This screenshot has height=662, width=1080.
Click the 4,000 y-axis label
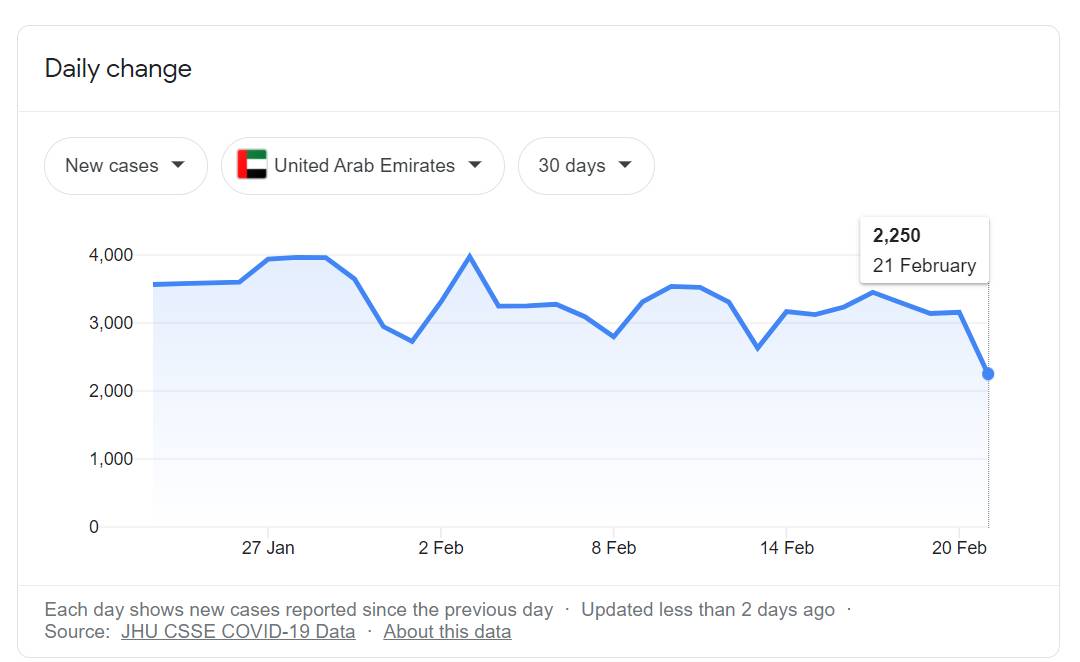tap(111, 255)
